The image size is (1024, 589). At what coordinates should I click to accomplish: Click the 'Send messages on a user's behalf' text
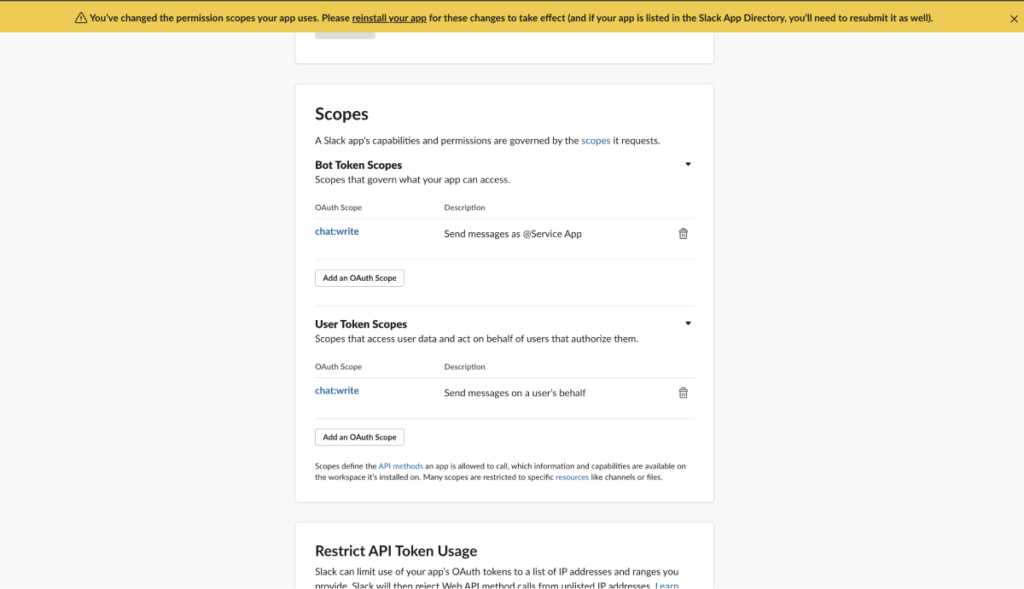click(x=514, y=393)
